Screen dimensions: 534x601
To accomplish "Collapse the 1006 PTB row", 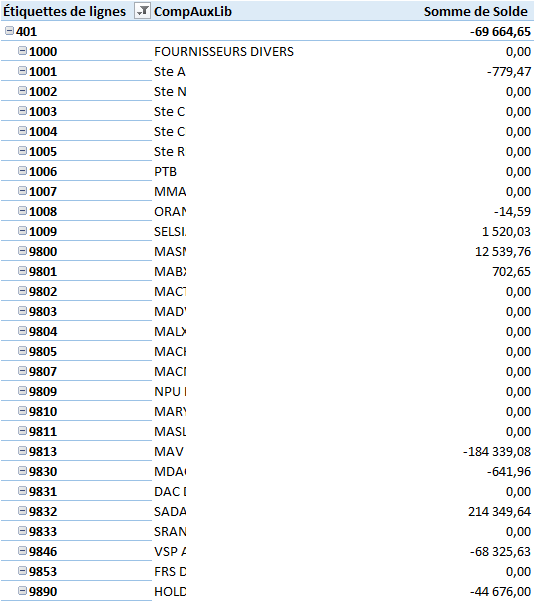I will [x=23, y=171].
